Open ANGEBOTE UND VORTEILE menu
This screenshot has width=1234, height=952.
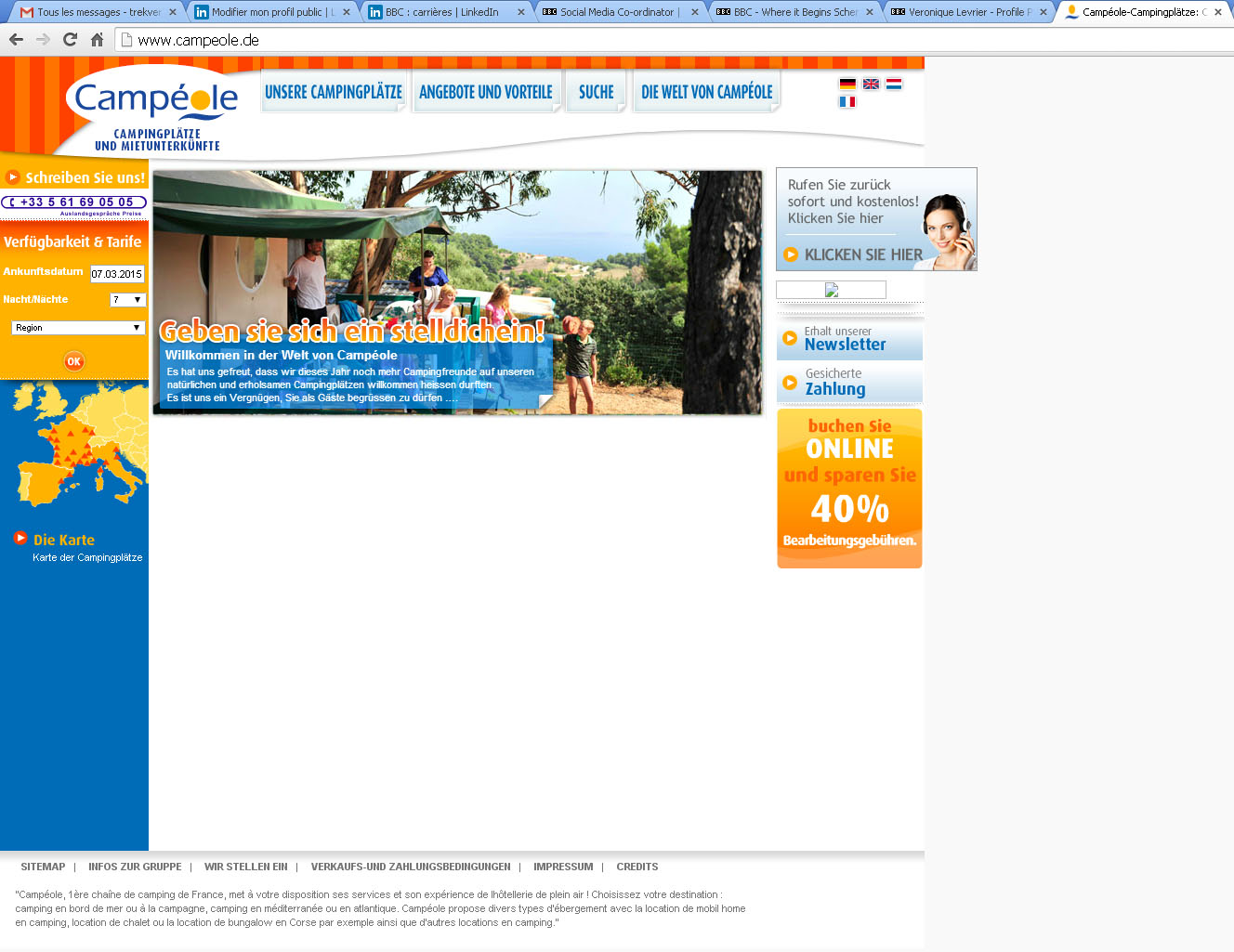coord(486,92)
